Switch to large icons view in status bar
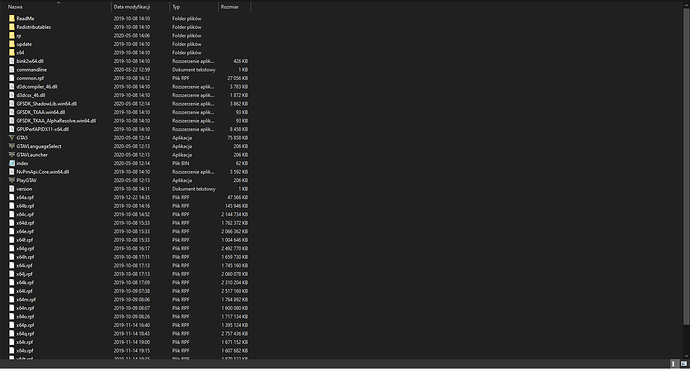 coord(684,364)
